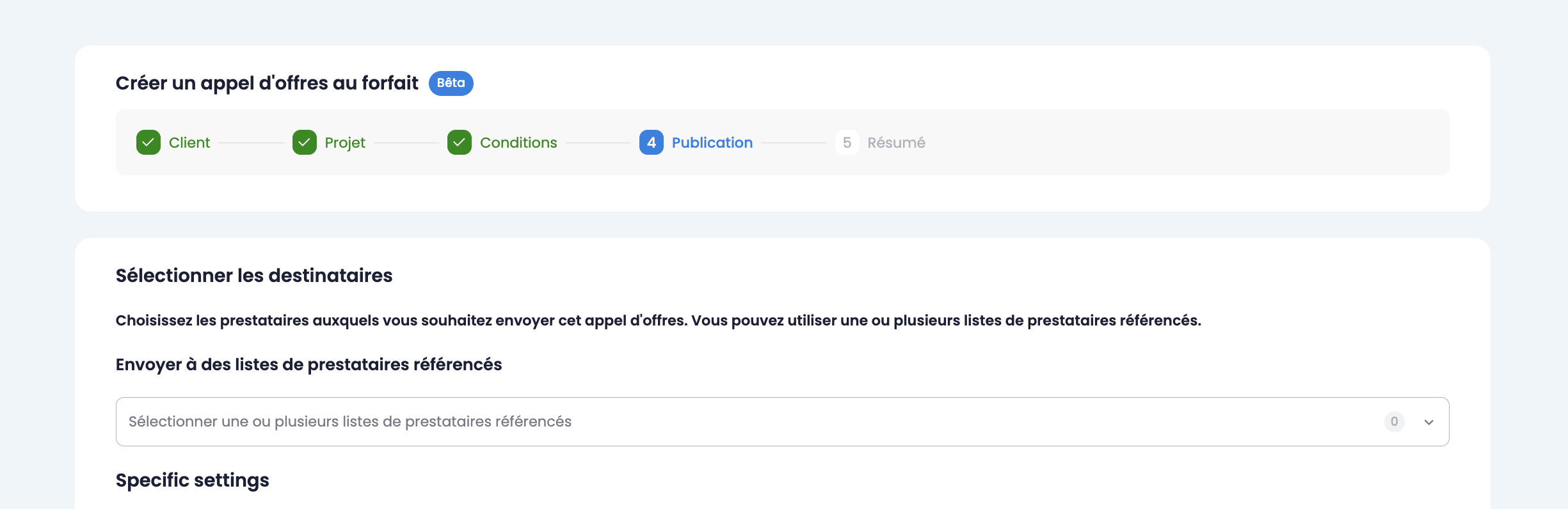The height and width of the screenshot is (509, 1568).
Task: Expand the dropdown using the chevron arrow
Action: [1429, 422]
